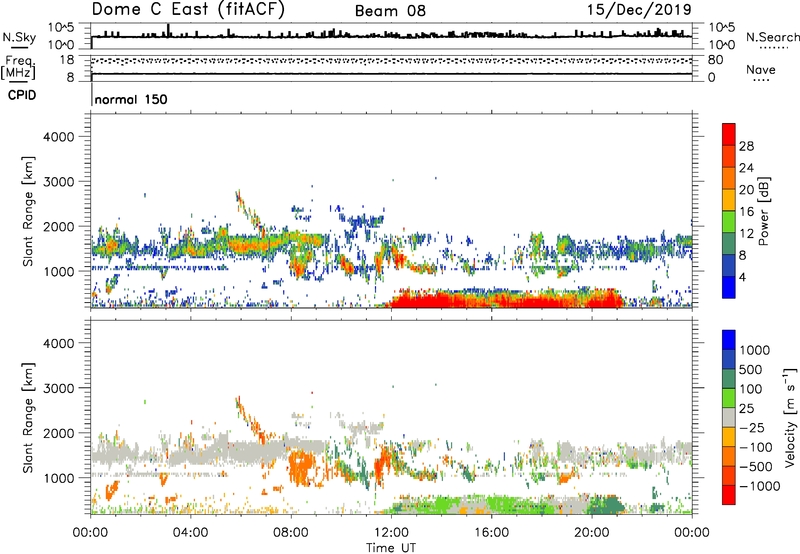Click the '4' power colorbar label
The height and width of the screenshot is (554, 800).
[743, 278]
